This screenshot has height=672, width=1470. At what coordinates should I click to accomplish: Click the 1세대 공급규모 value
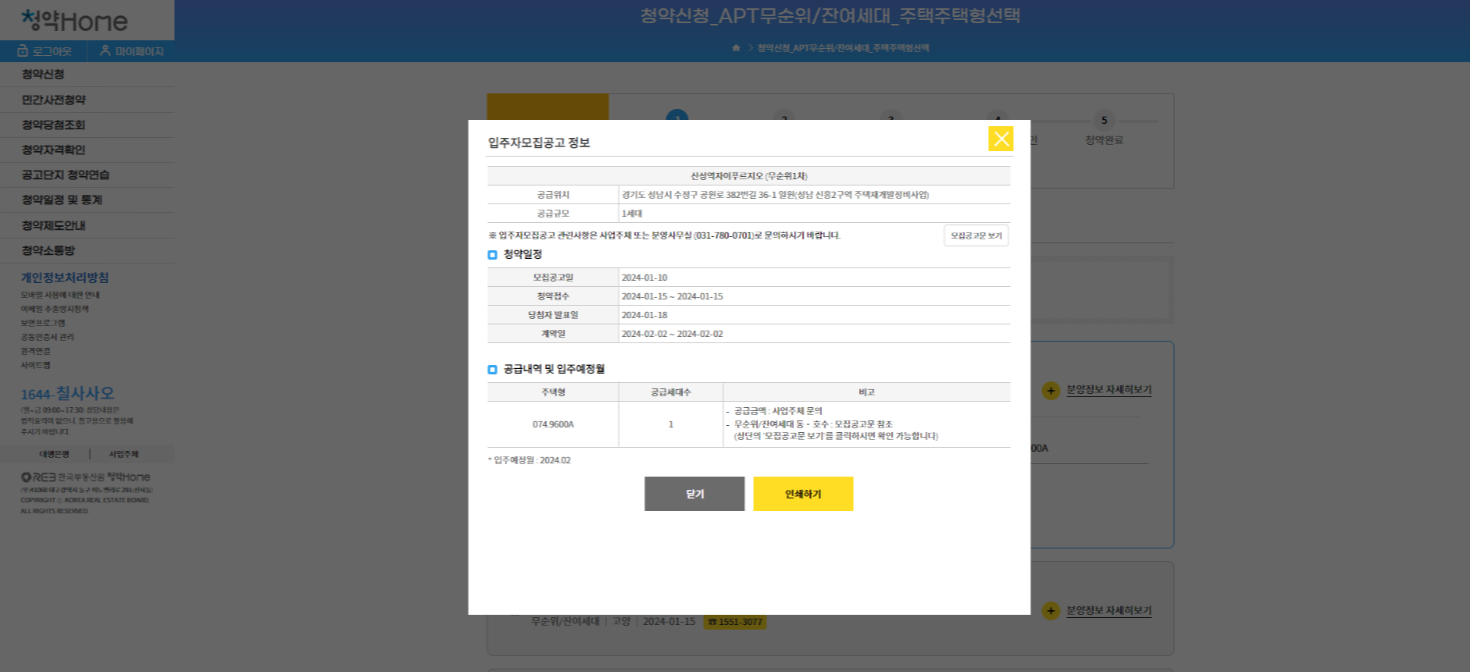pyautogui.click(x=631, y=214)
